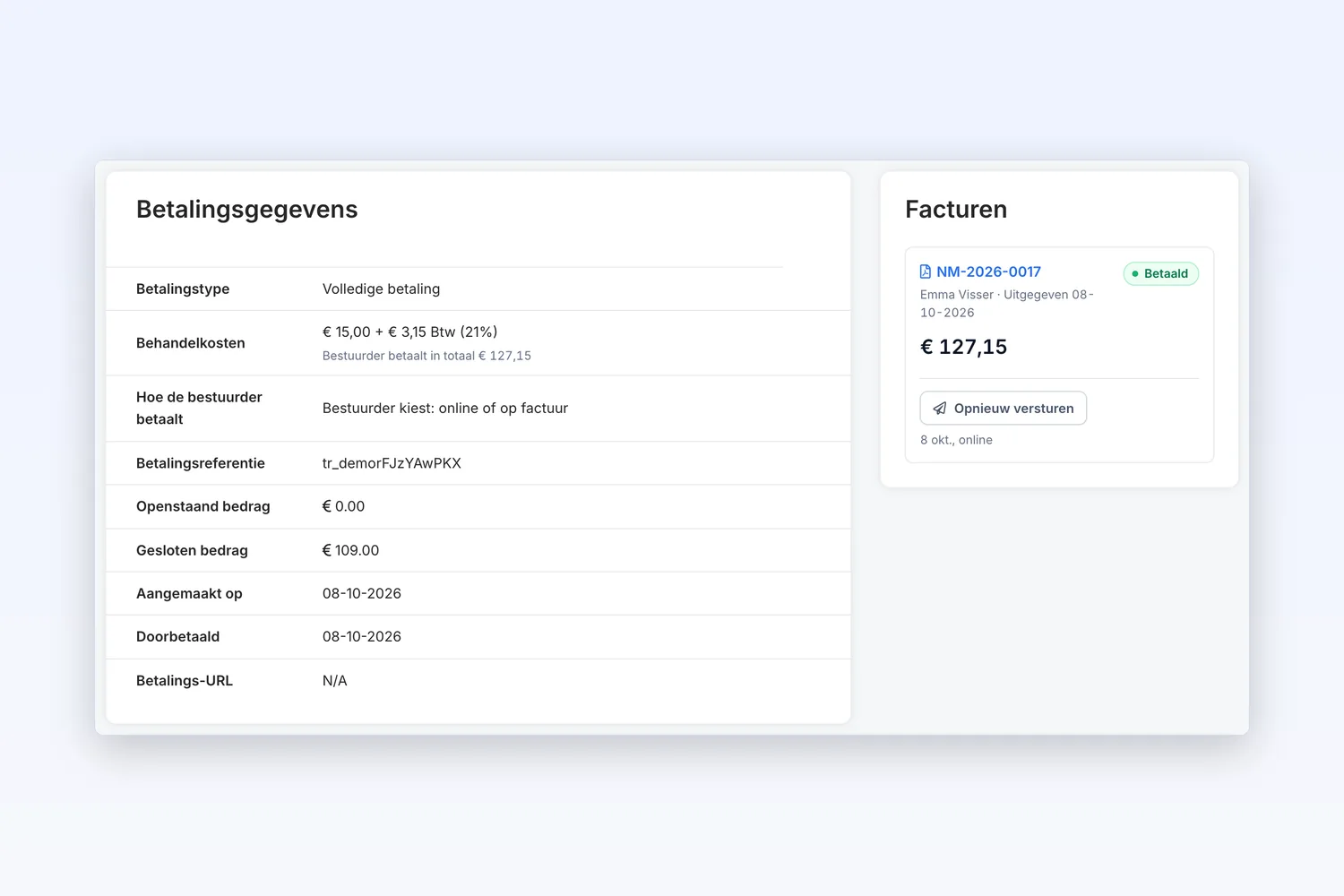Click Bestuurder kiest: online of op factuur
1344x896 pixels.
(445, 409)
